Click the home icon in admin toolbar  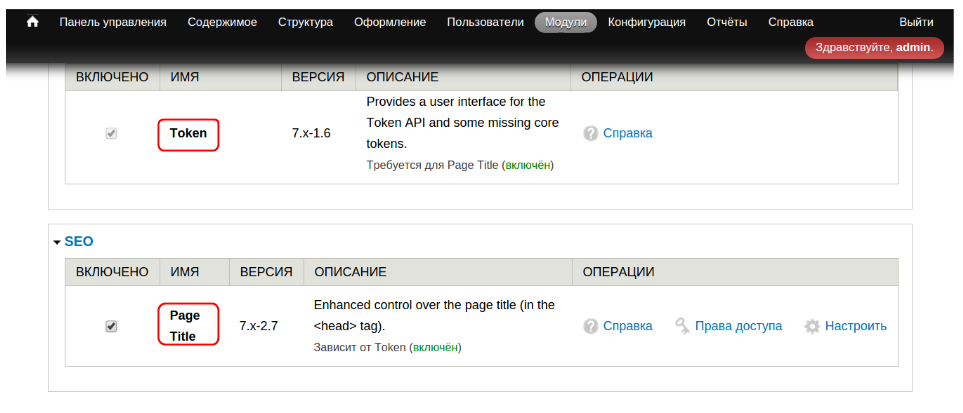pos(33,22)
